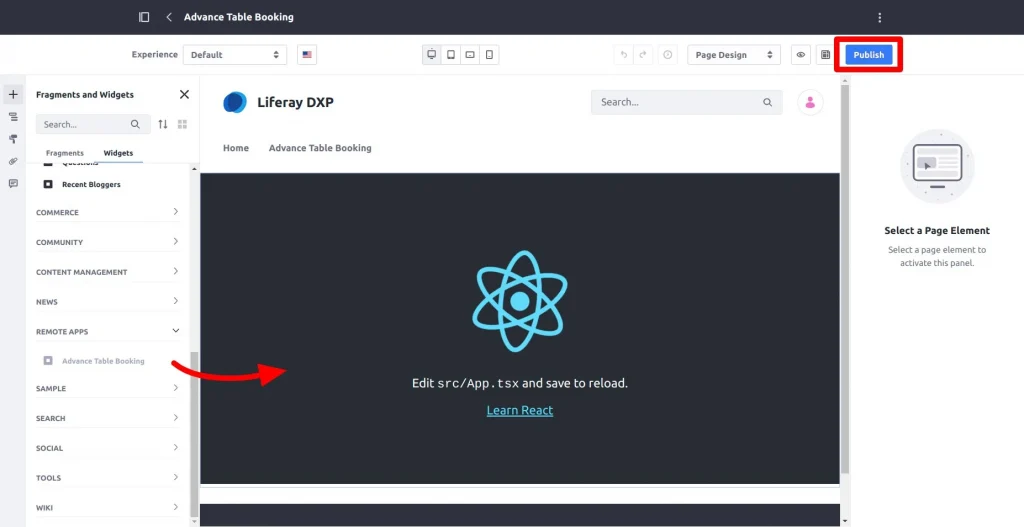The width and height of the screenshot is (1024, 527).
Task: Switch to desktop viewport preview
Action: 432,55
